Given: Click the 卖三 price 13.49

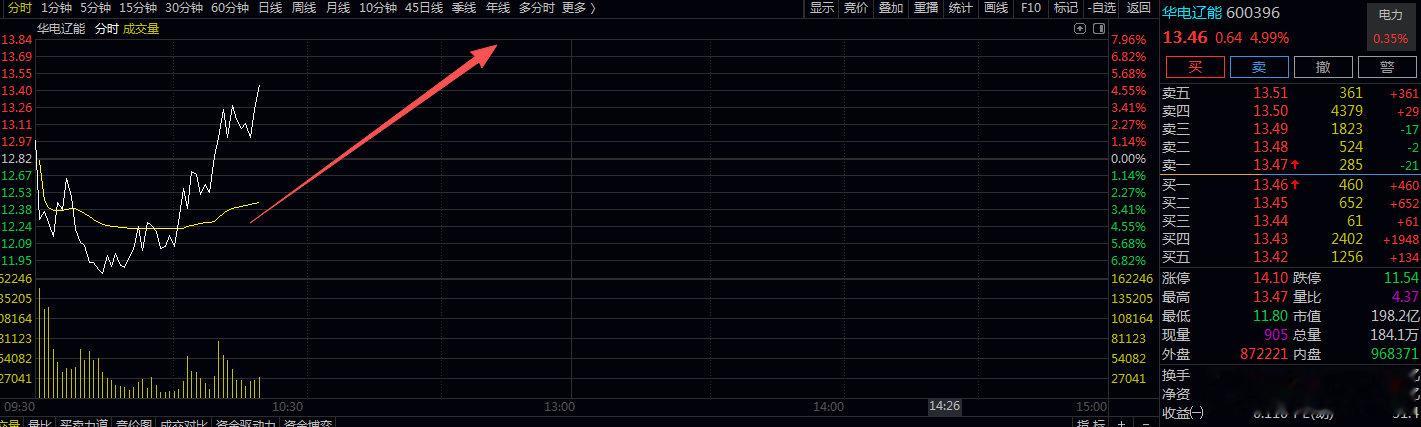Looking at the screenshot, I should point(1270,129).
